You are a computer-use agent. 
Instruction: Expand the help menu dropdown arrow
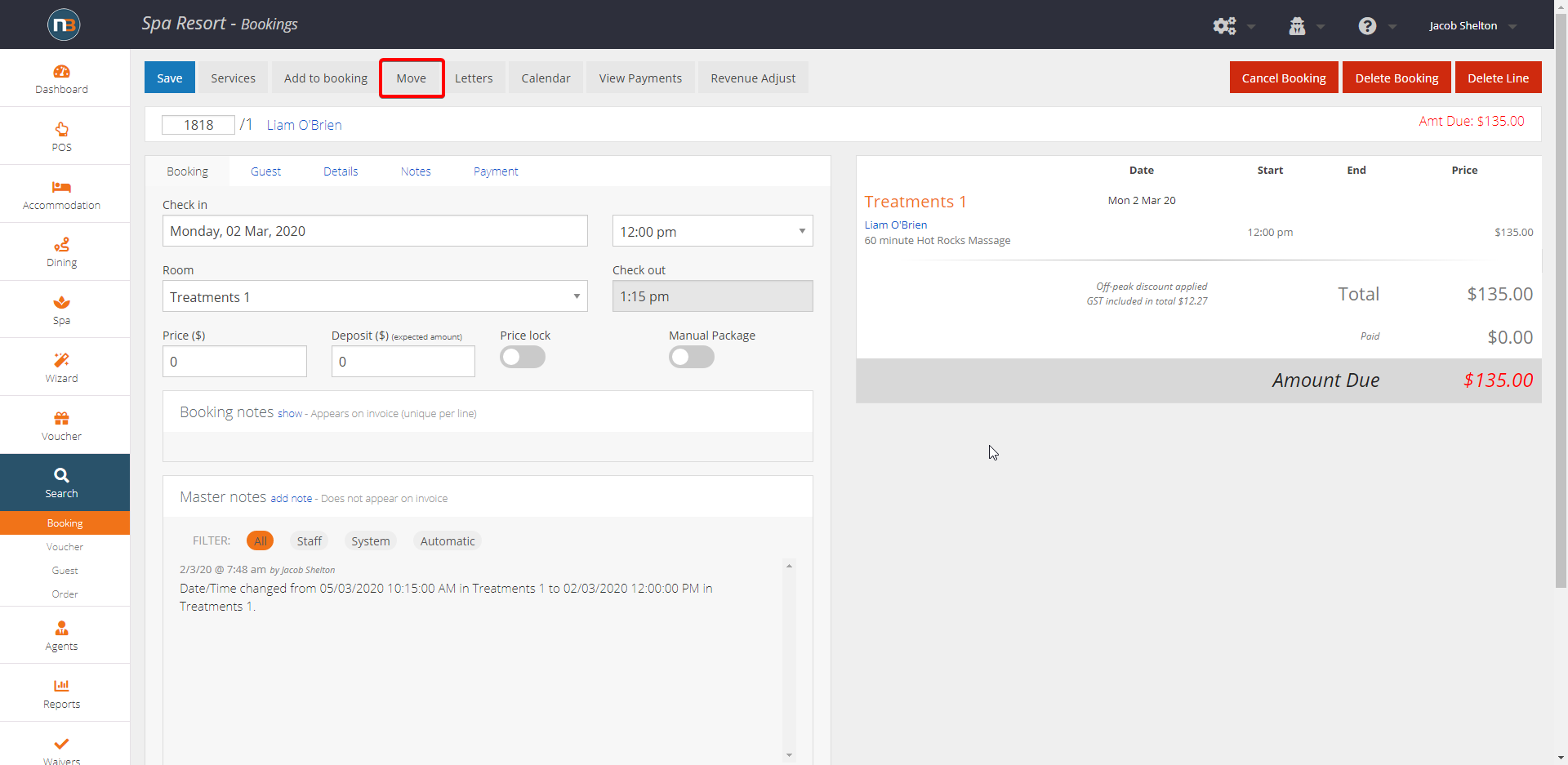click(1392, 27)
